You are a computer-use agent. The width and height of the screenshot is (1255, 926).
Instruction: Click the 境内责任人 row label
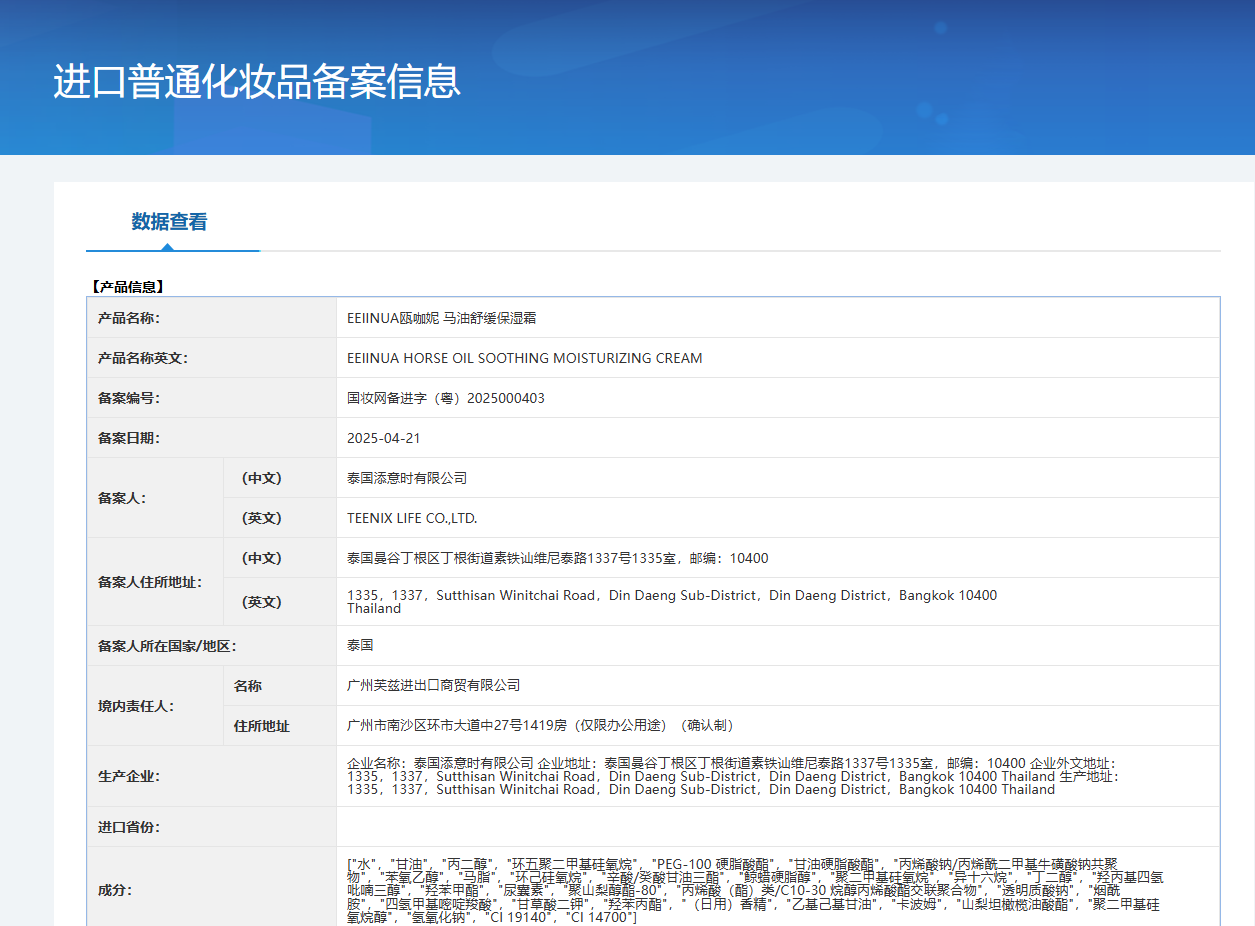coord(136,706)
